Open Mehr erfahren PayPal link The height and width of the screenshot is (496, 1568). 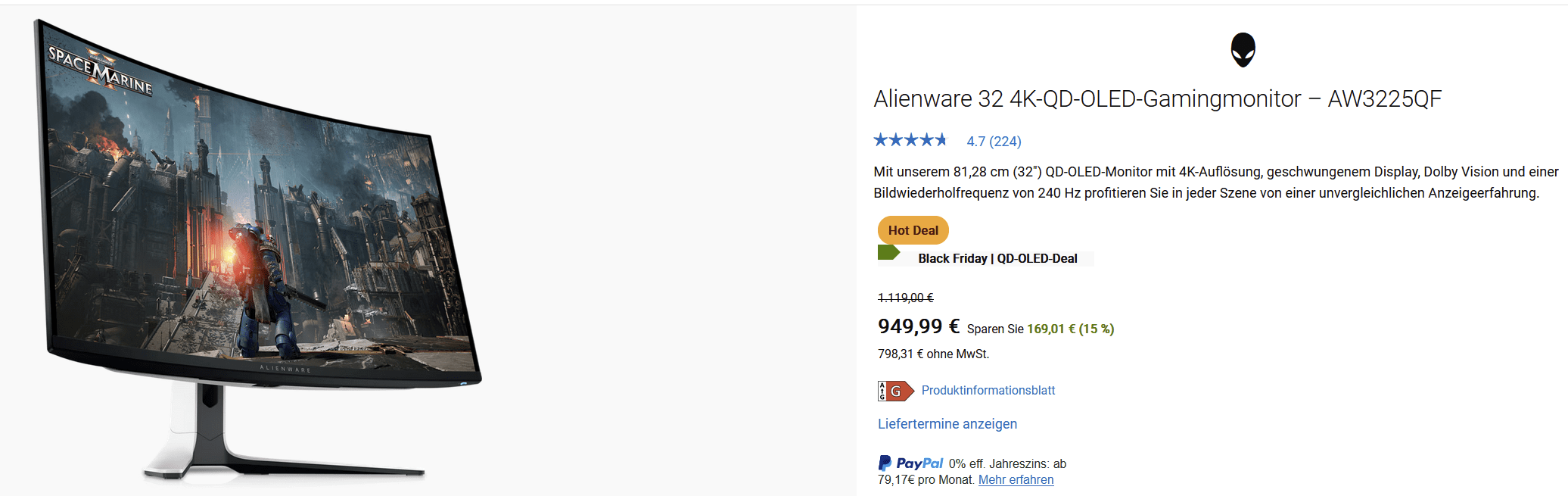point(1016,480)
